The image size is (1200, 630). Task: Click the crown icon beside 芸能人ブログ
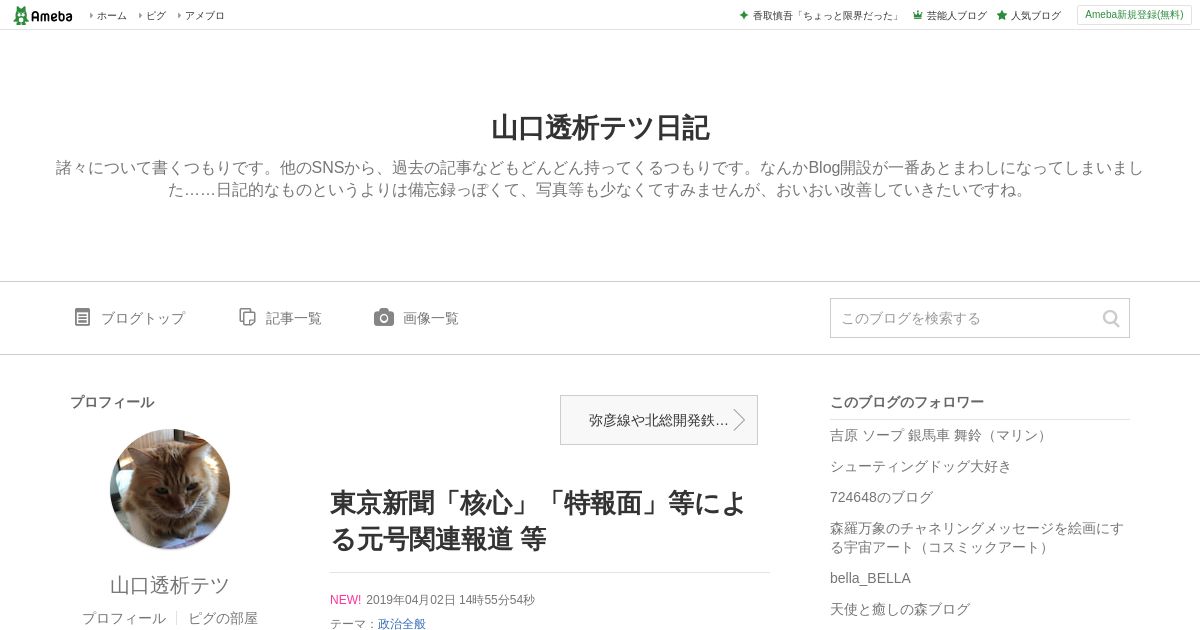point(917,16)
